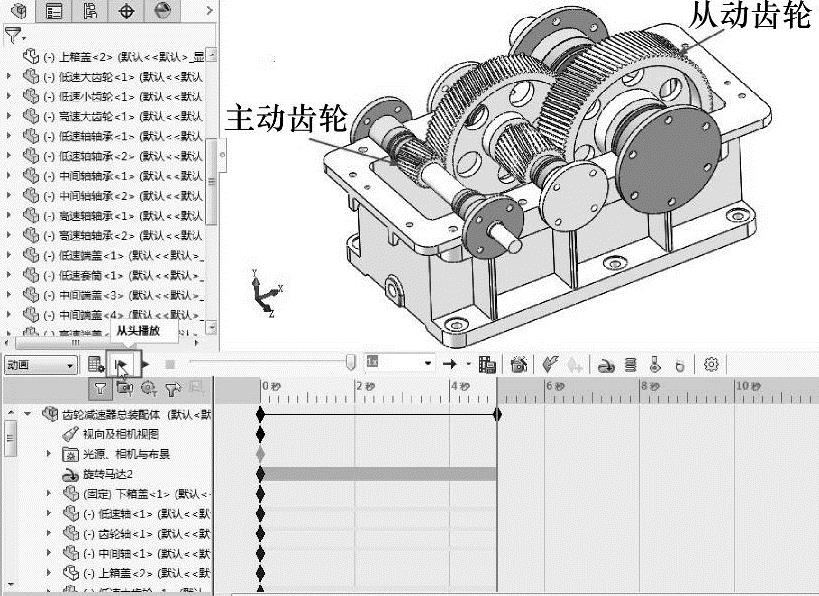Switch to the PropertyManager tab
This screenshot has width=819, height=596.
tap(54, 10)
